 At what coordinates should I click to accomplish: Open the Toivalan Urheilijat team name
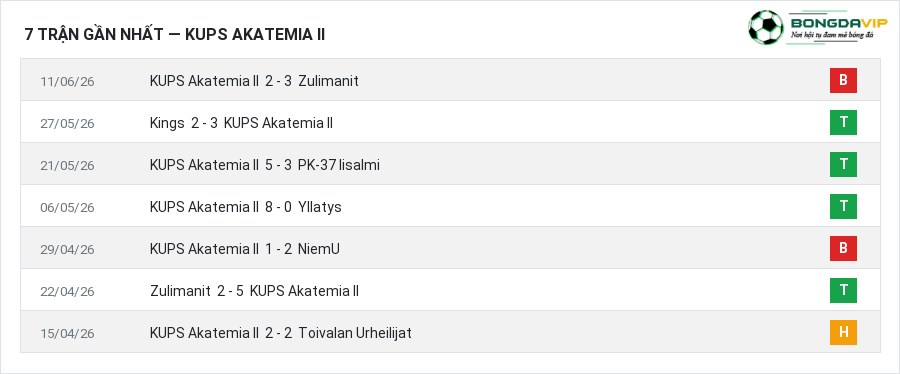[355, 333]
